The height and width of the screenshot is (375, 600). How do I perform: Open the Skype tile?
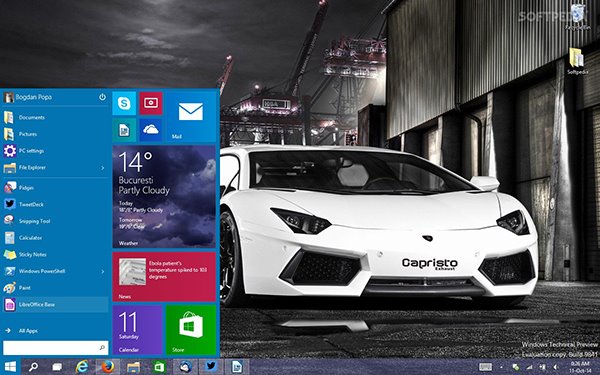coord(124,103)
